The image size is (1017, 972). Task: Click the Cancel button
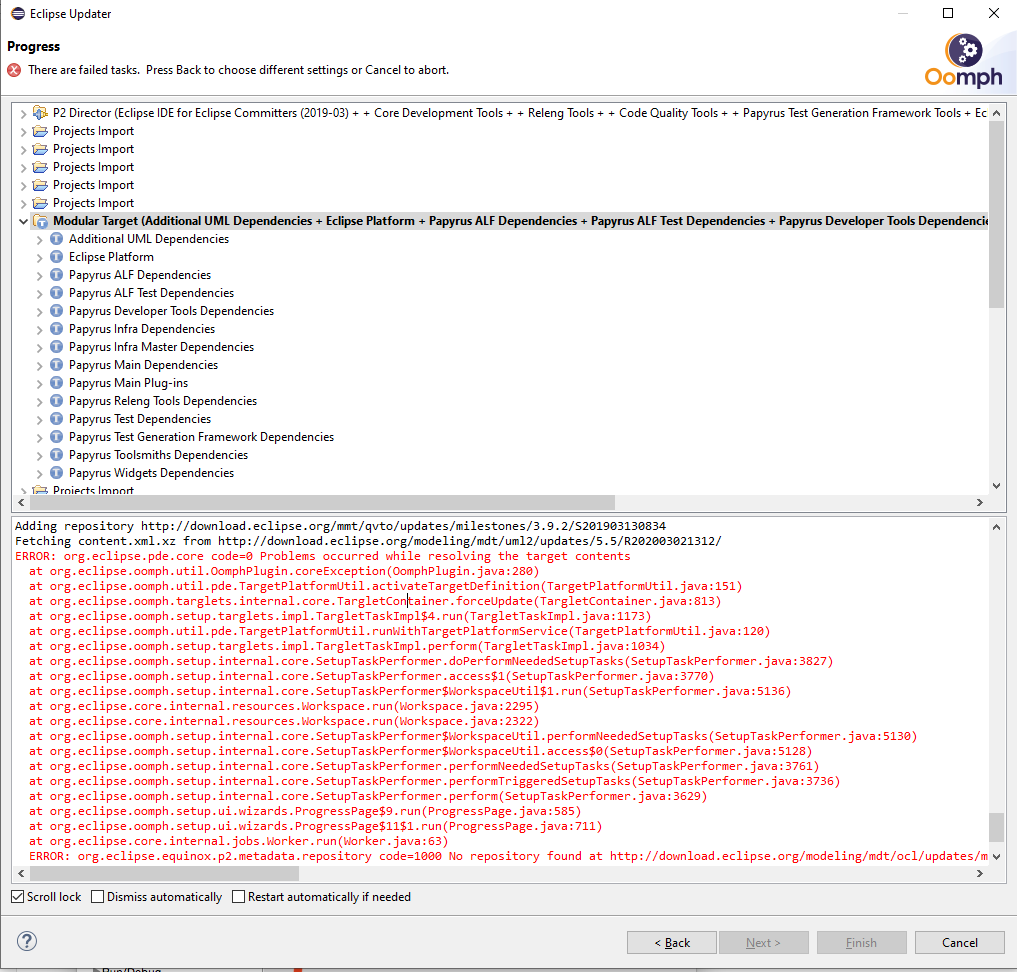pyautogui.click(x=960, y=943)
